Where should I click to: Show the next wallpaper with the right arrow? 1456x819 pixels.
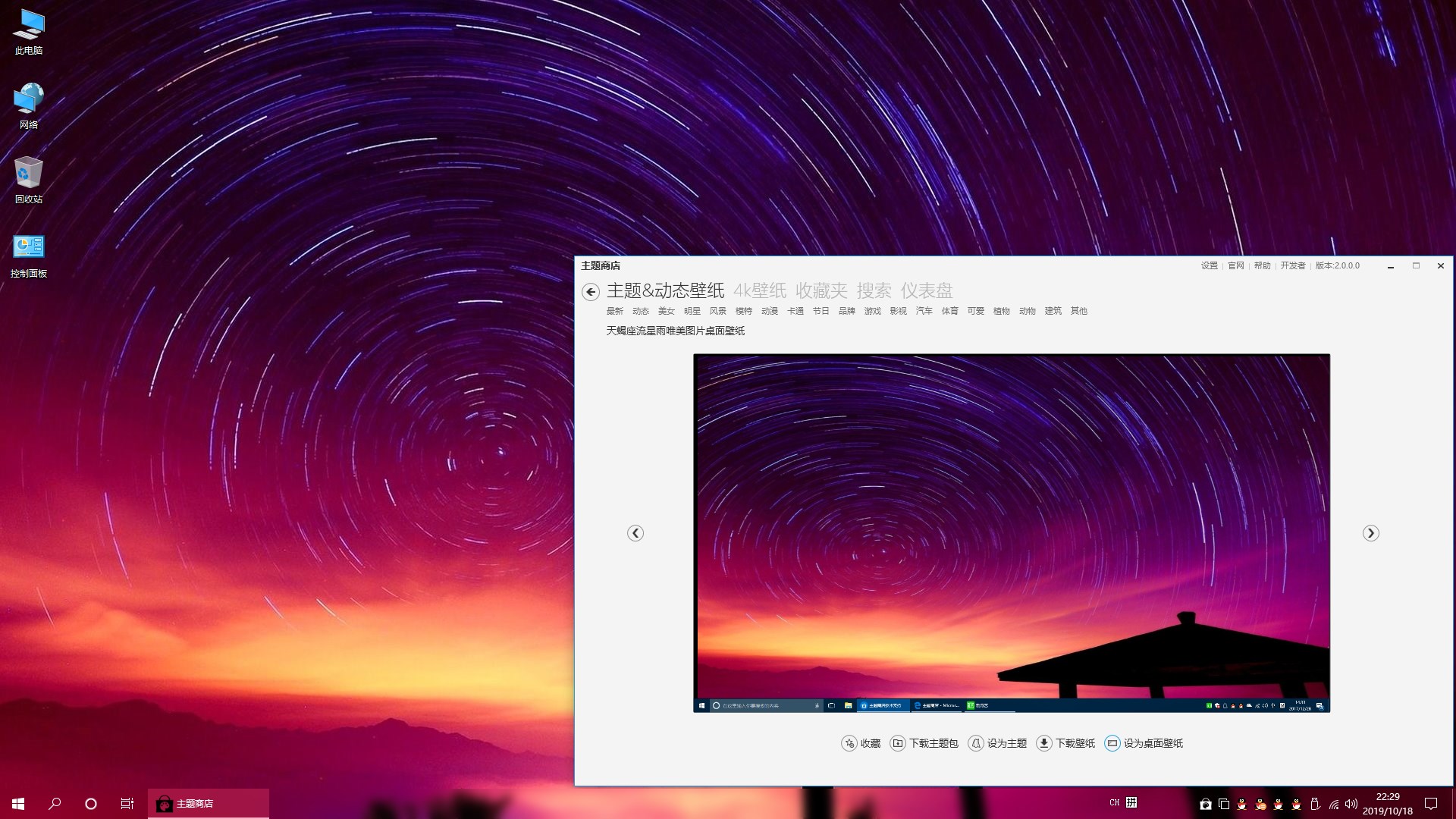pyautogui.click(x=1370, y=533)
